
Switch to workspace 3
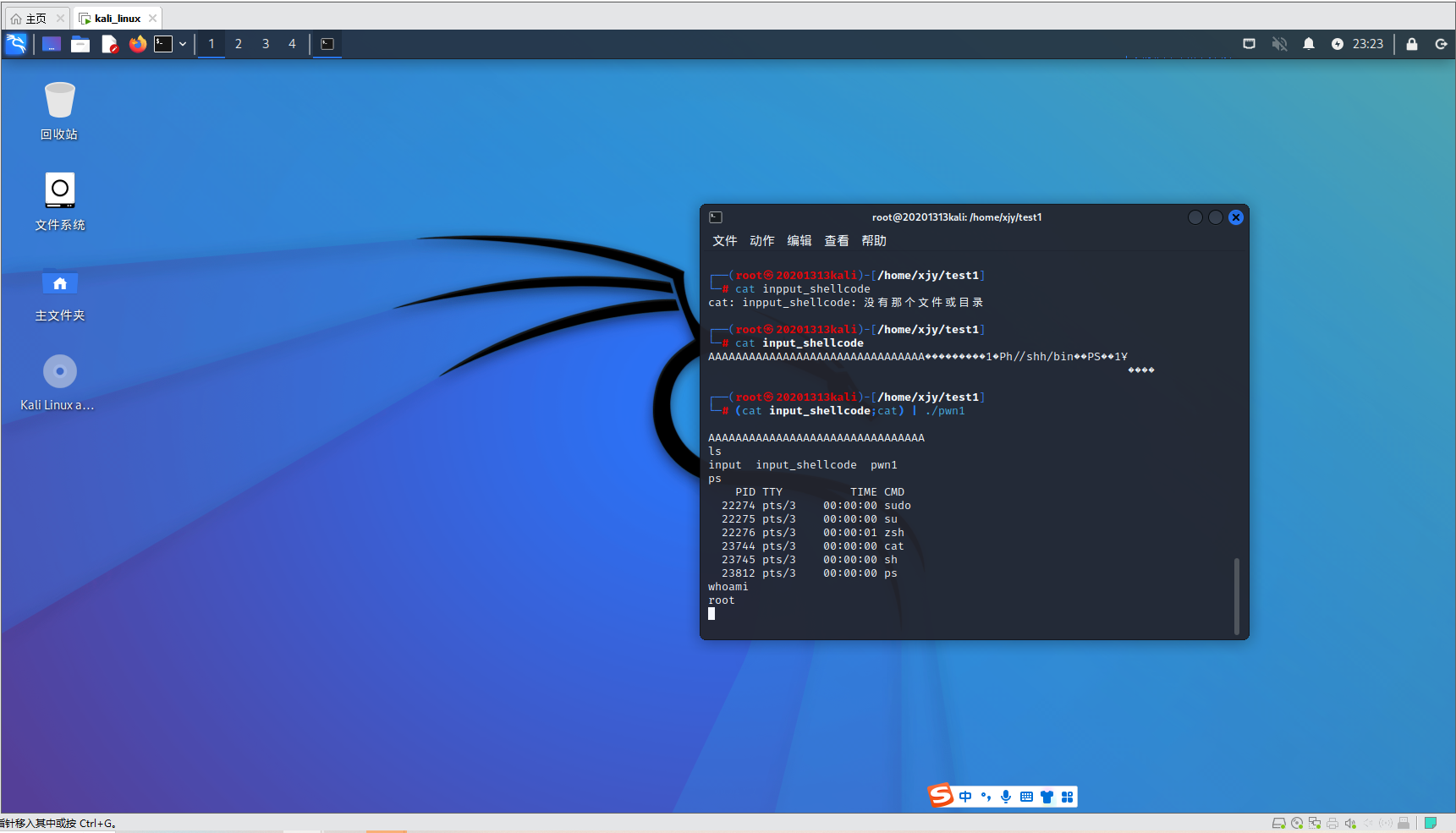pyautogui.click(x=266, y=44)
